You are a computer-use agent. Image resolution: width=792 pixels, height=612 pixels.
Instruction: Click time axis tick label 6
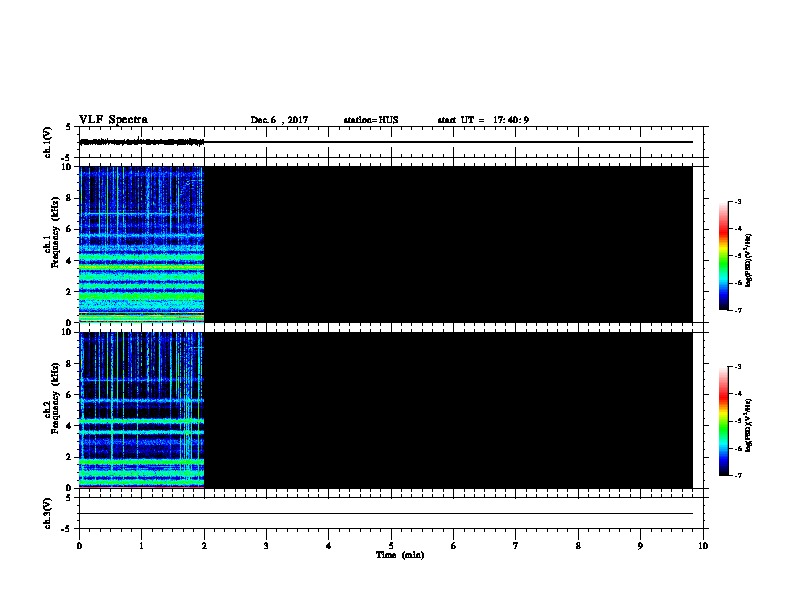tap(454, 546)
